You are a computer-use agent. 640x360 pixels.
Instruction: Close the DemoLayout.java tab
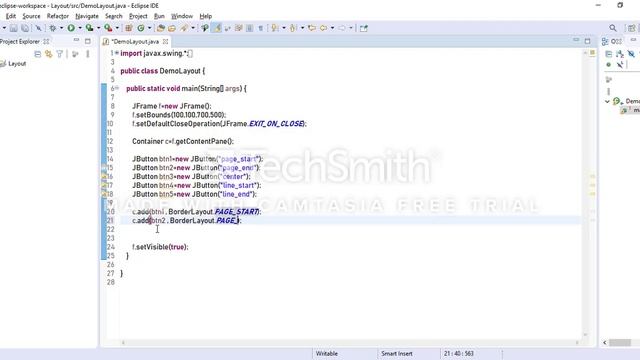pyautogui.click(x=165, y=42)
